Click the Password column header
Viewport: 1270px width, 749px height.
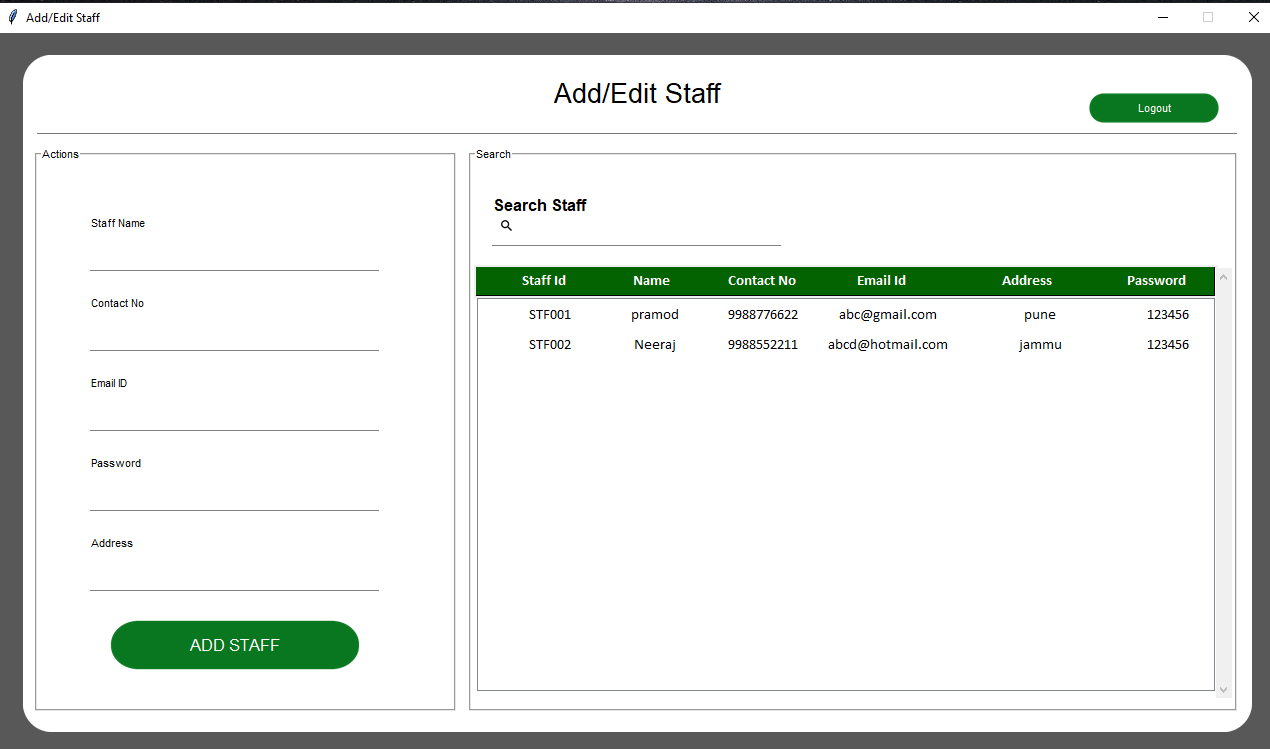[1155, 281]
